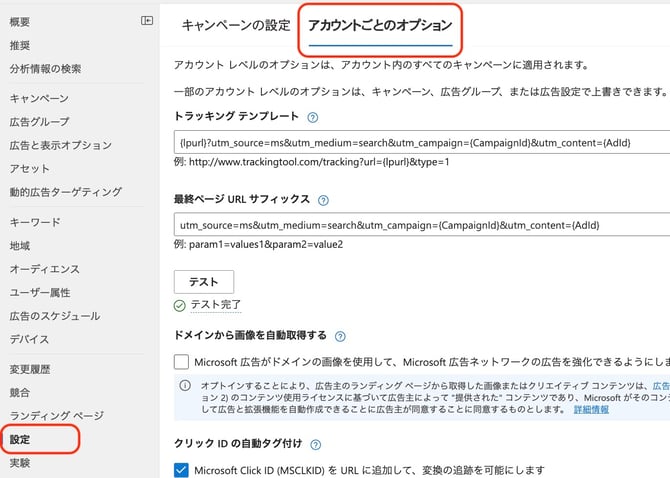670x478 pixels.
Task: Click help icon next to 最終ページ URL サフィックス
Action: (x=323, y=200)
